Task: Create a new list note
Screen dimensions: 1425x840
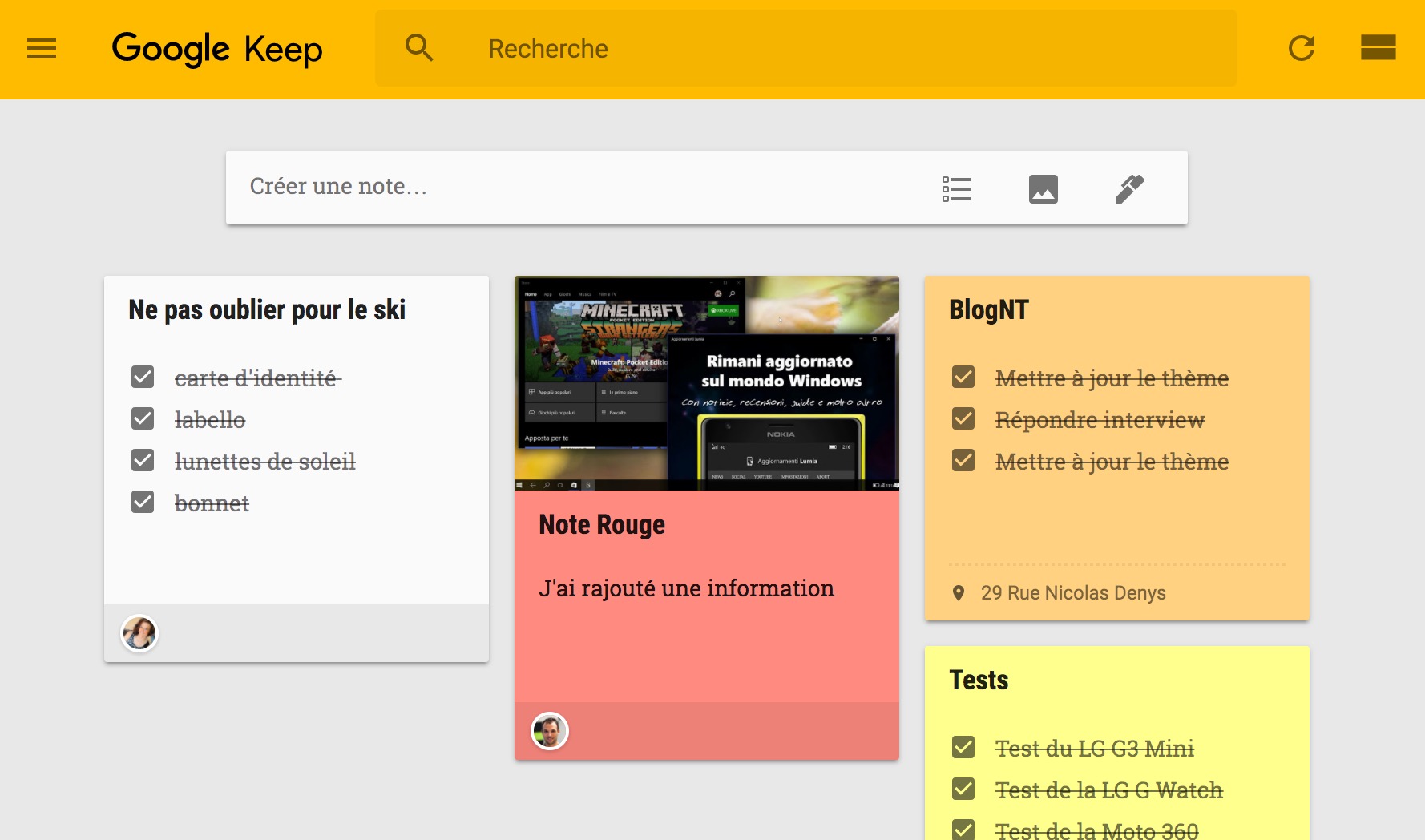Action: pyautogui.click(x=956, y=189)
